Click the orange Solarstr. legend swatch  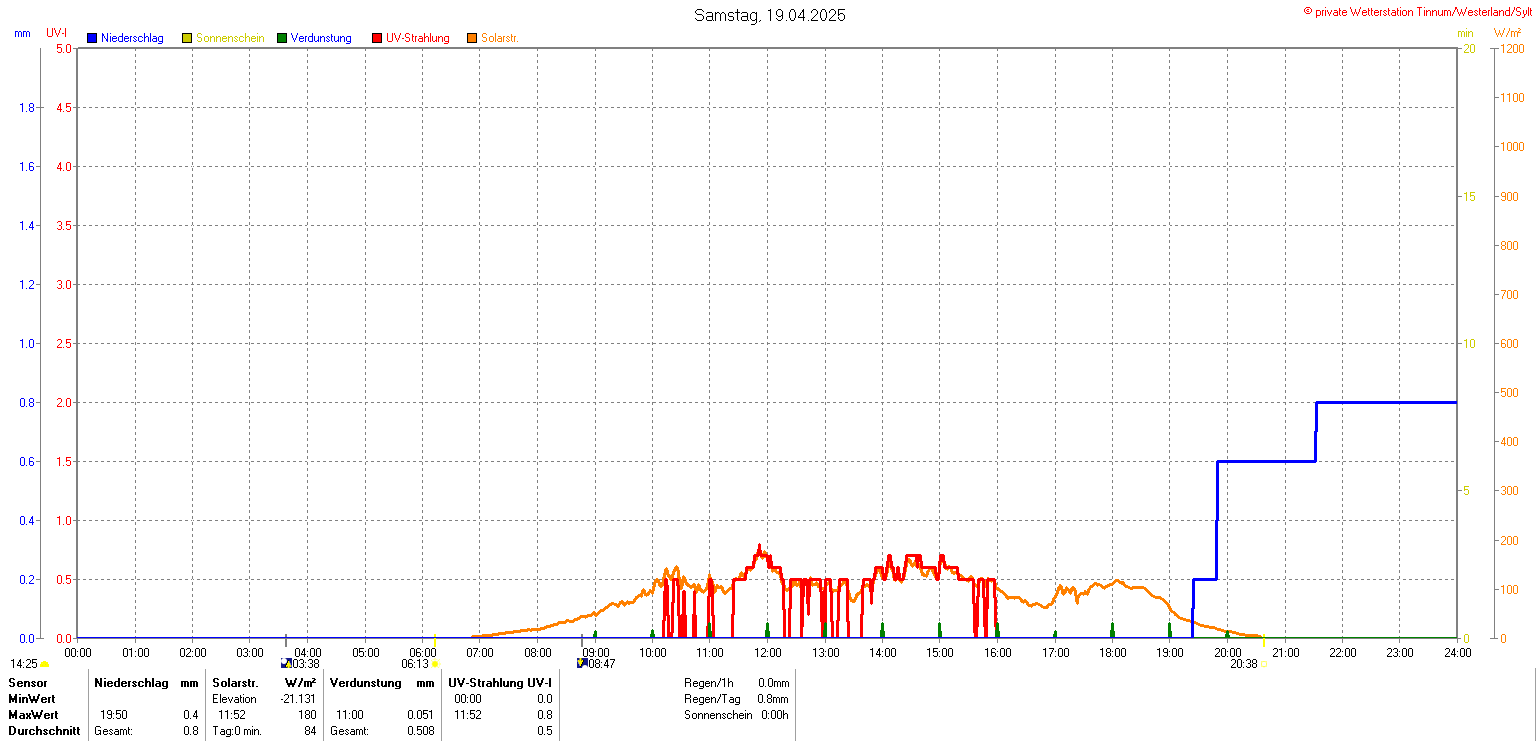pos(472,38)
